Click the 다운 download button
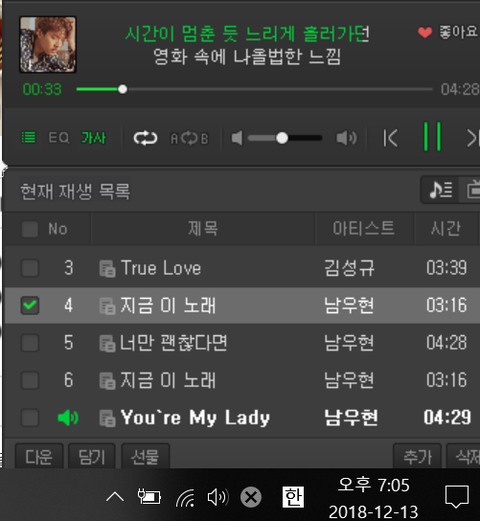Screen dimensions: 480x521 coord(39,456)
